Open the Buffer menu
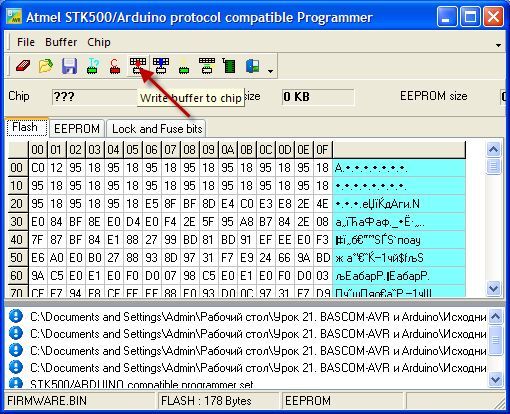Image resolution: width=510 pixels, height=414 pixels. (61, 42)
